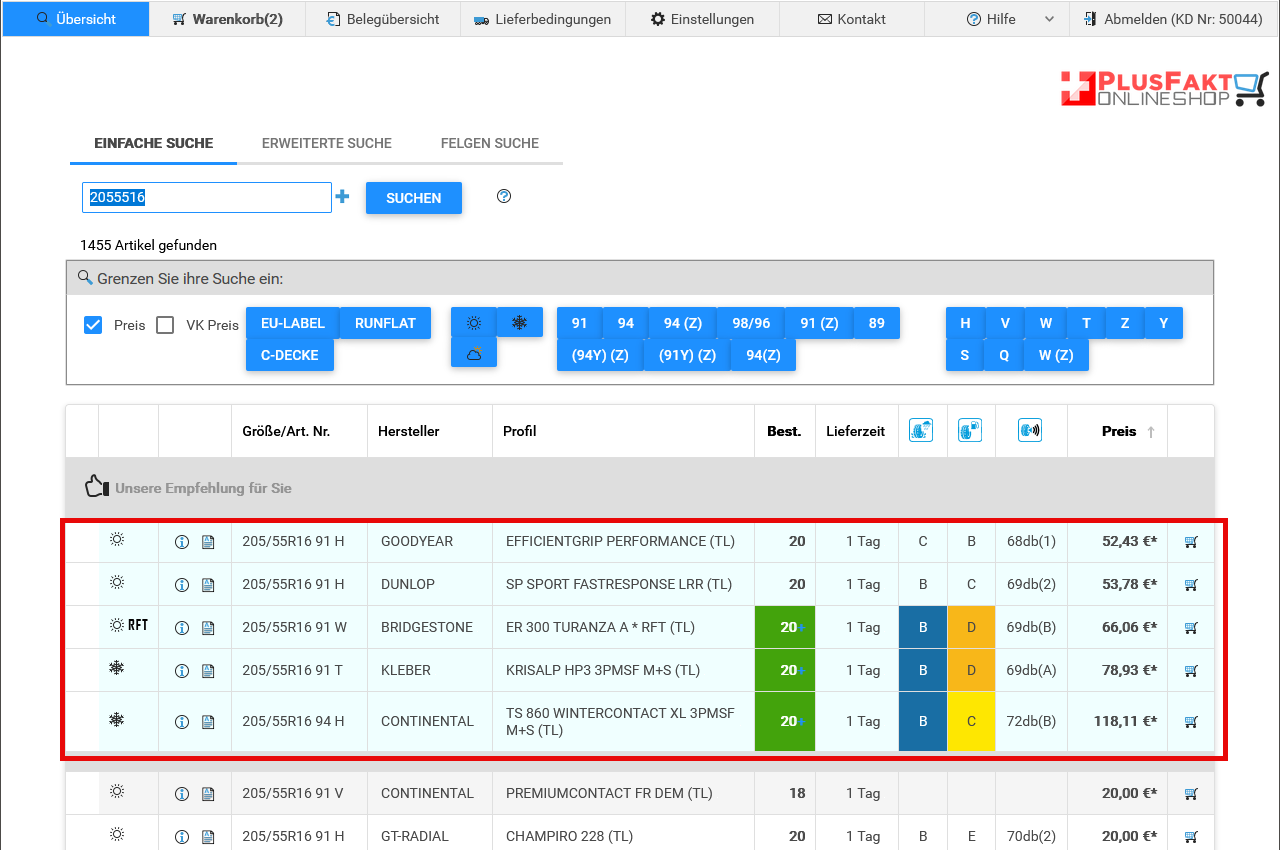Focus the tyre size search field
The height and width of the screenshot is (850, 1280).
pyautogui.click(x=207, y=197)
